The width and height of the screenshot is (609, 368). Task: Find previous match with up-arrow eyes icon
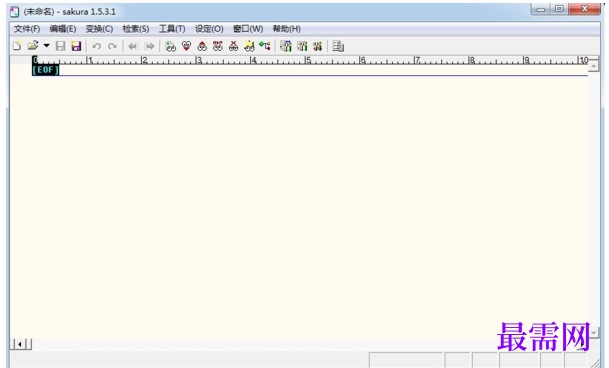202,46
